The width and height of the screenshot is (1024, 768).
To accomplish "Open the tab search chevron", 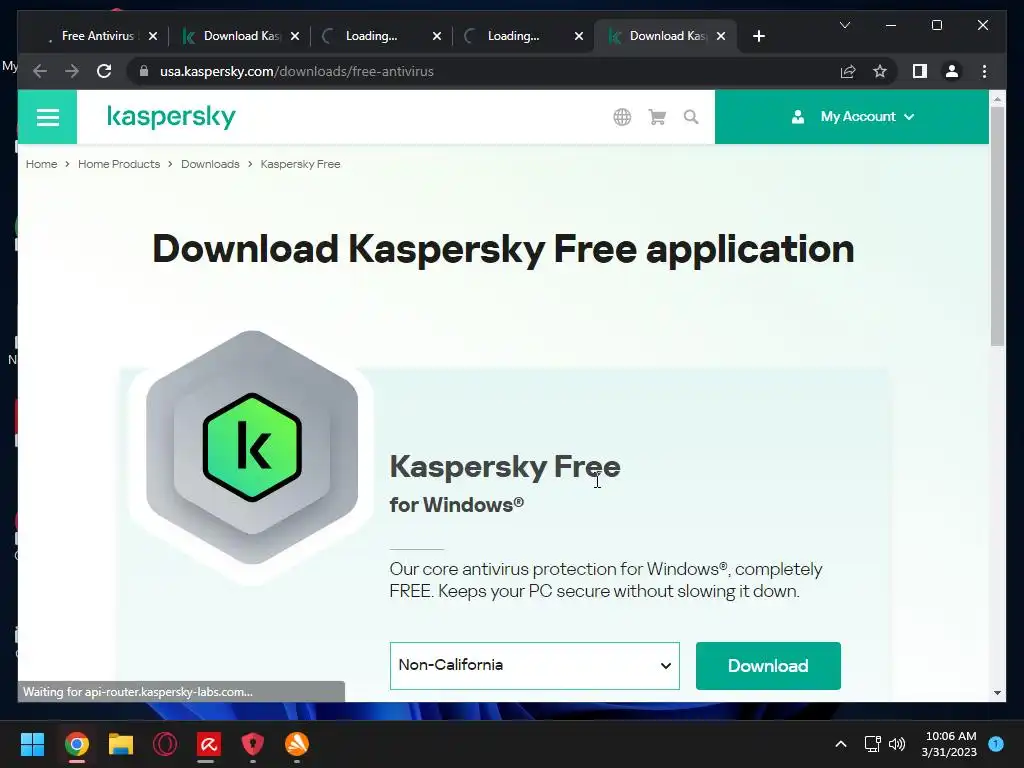I will (x=844, y=25).
